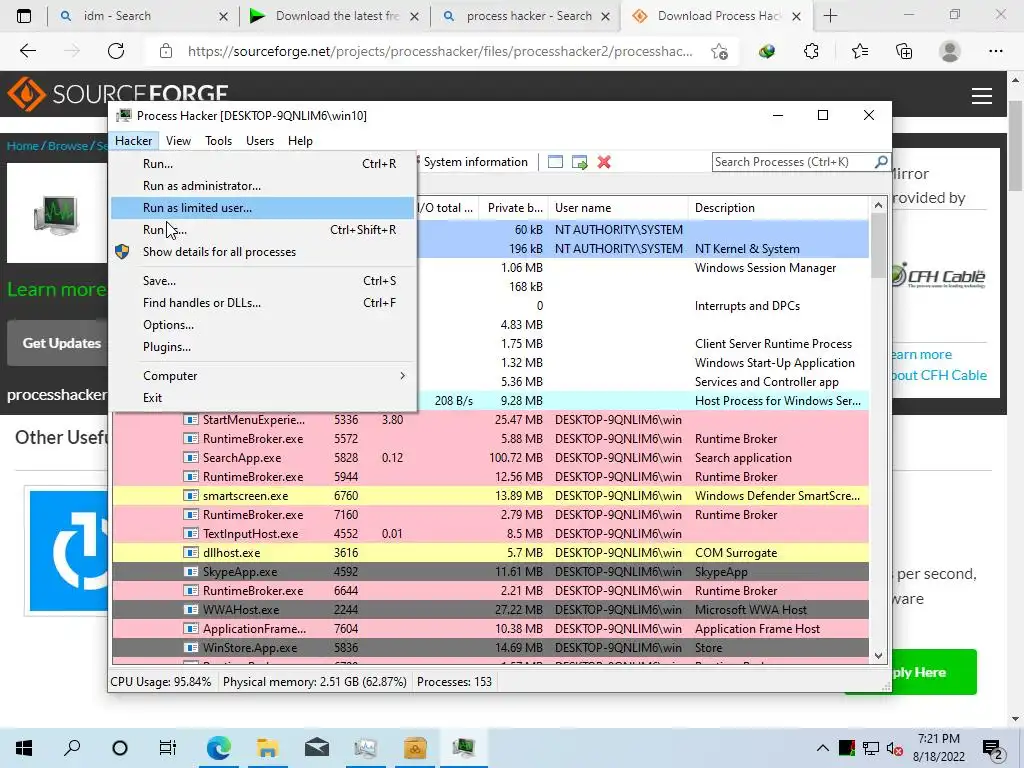
Task: Open the View menu
Action: pos(178,140)
